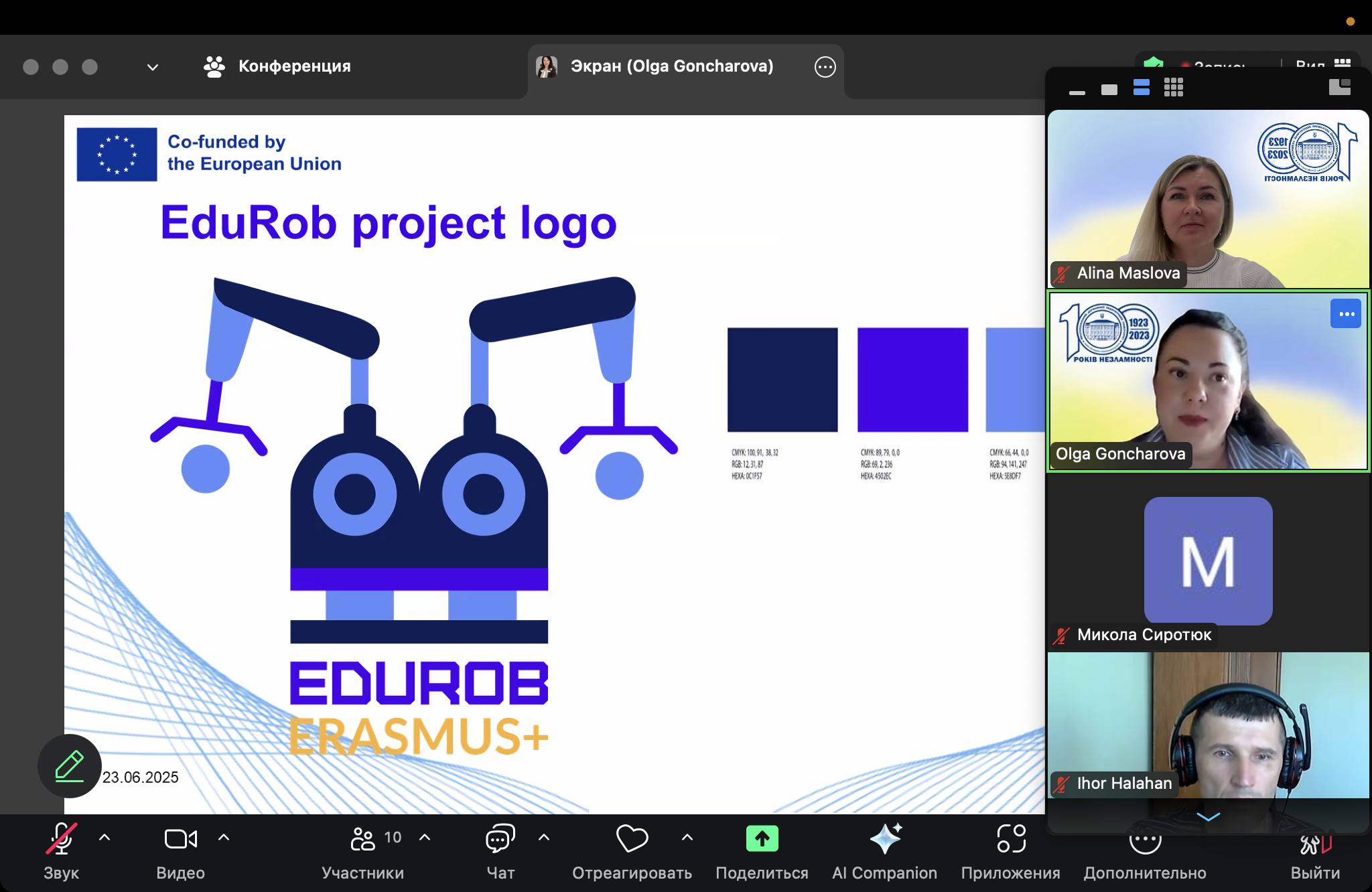The image size is (1372, 892).
Task: Open blue more options on Olga's video
Action: 1345,314
